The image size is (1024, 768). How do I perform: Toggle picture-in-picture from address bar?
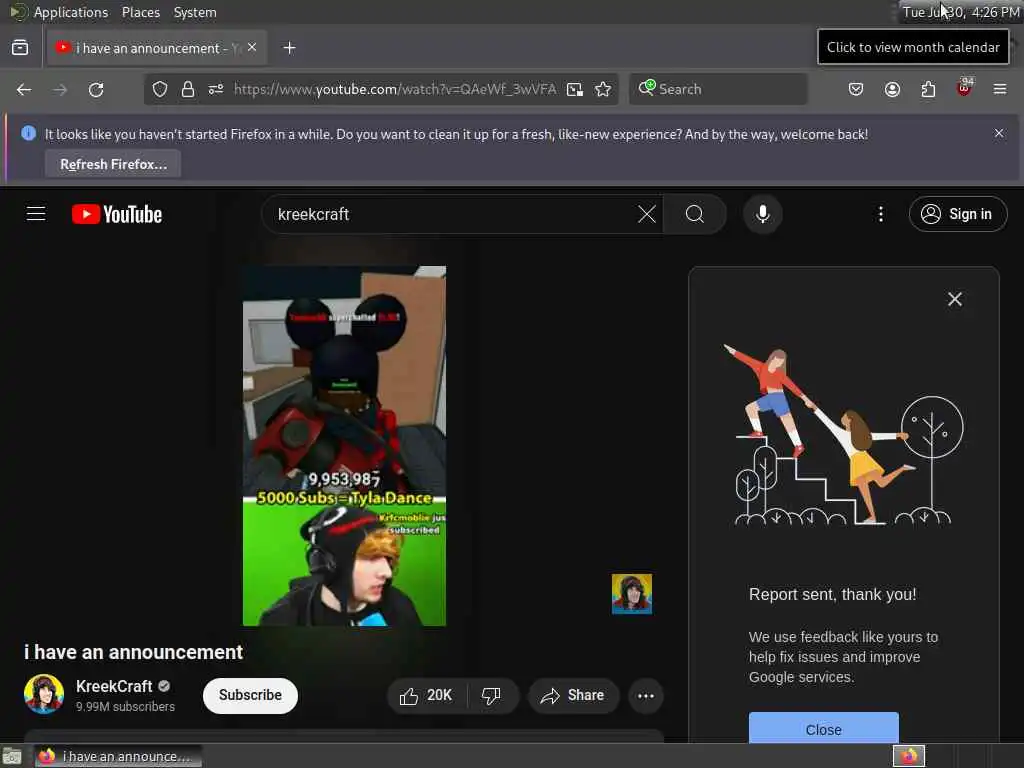575,89
